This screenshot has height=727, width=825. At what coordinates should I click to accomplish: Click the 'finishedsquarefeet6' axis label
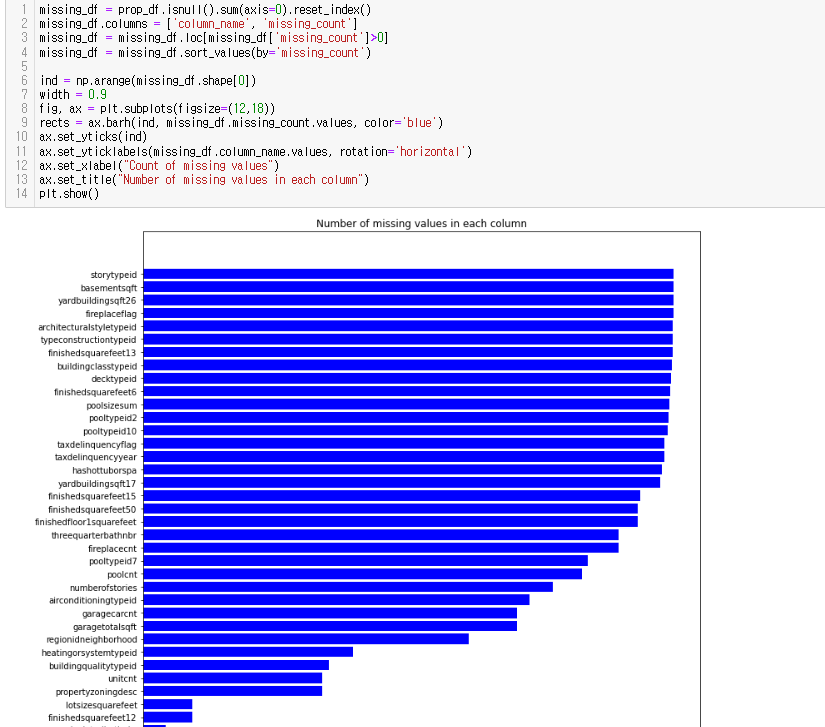coord(95,392)
